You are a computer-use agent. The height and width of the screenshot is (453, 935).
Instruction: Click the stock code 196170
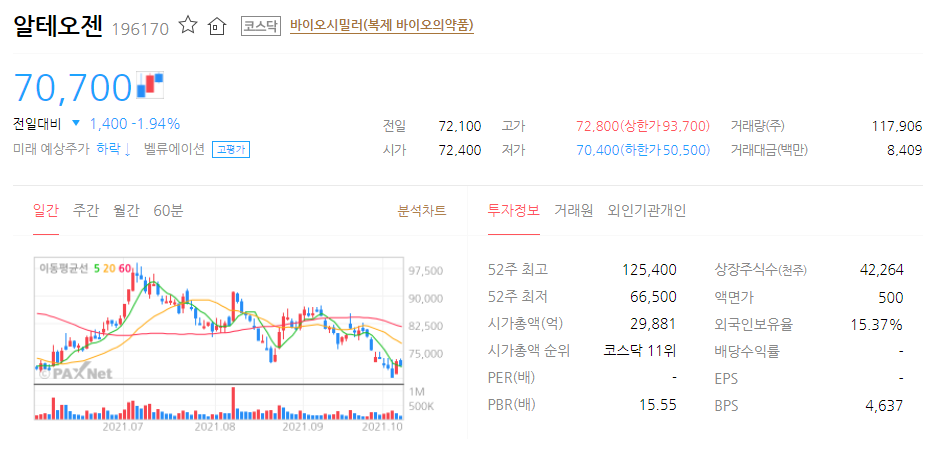(140, 28)
